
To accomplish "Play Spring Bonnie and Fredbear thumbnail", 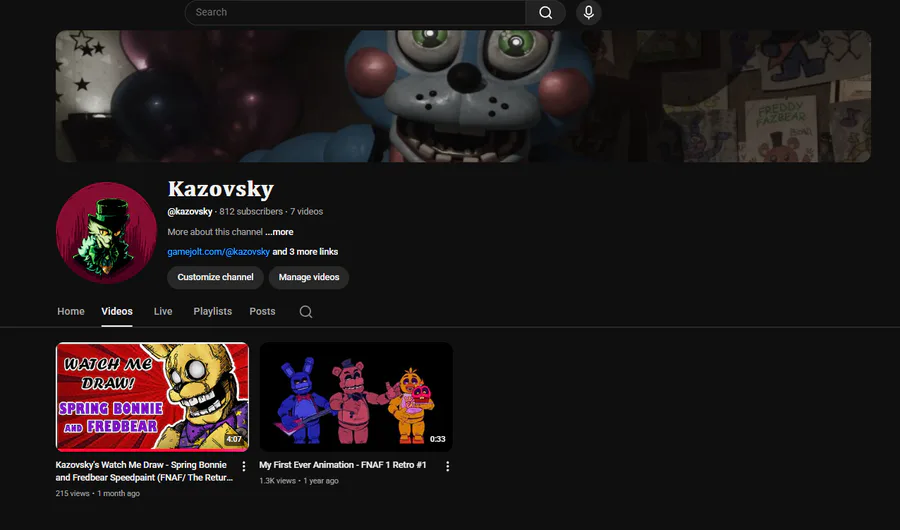I will (x=152, y=397).
